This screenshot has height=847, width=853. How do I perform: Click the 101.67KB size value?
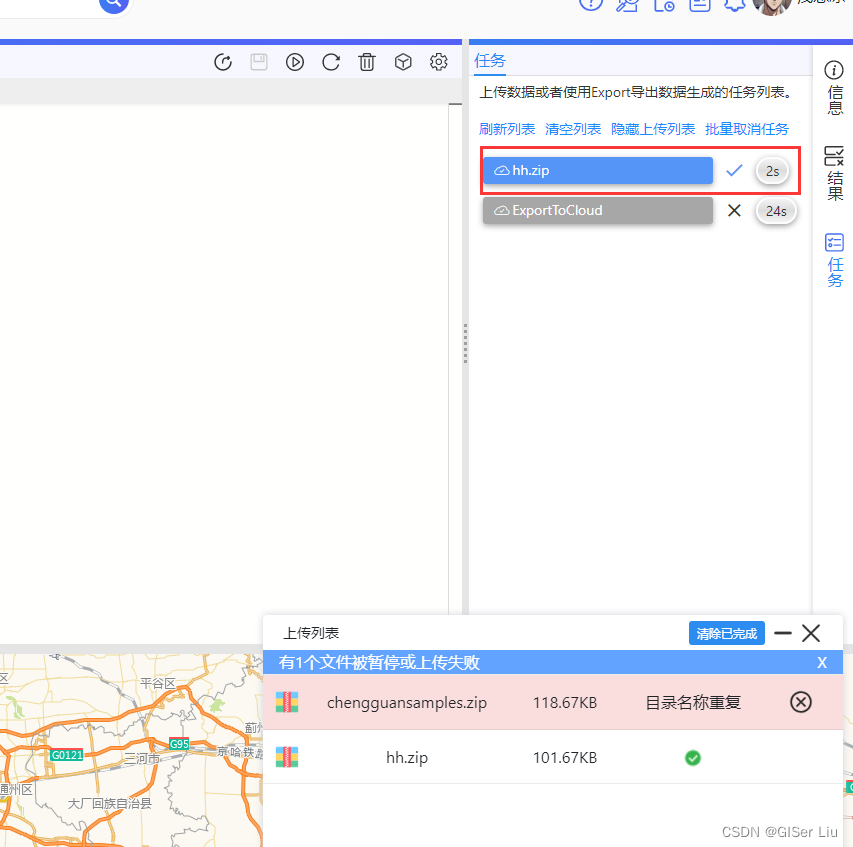pyautogui.click(x=565, y=758)
